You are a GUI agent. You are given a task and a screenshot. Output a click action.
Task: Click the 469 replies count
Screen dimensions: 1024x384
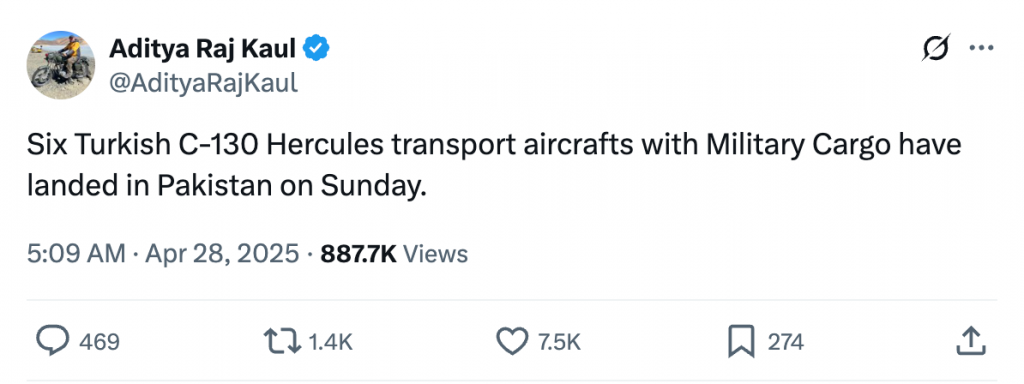coord(99,342)
